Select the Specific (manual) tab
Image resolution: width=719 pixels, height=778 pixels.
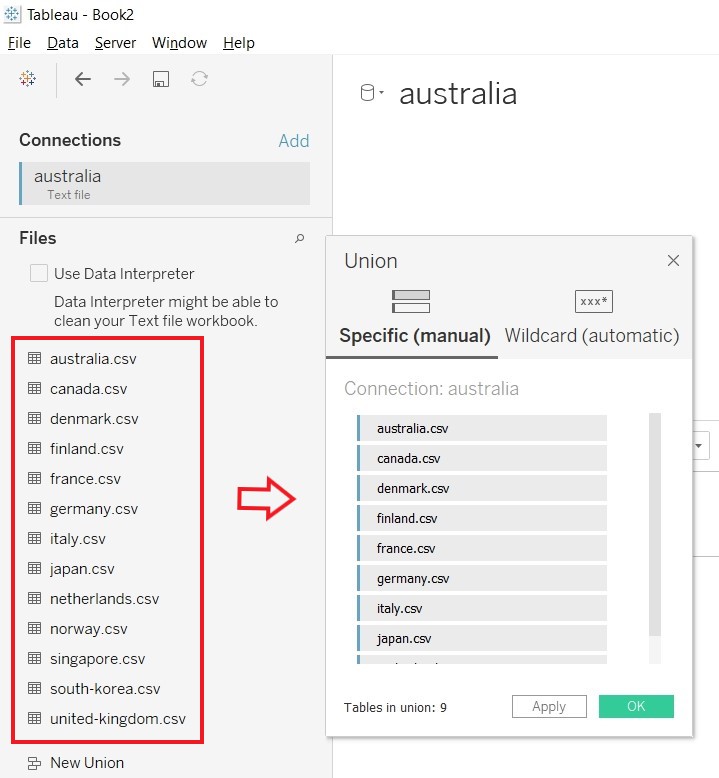pos(415,335)
